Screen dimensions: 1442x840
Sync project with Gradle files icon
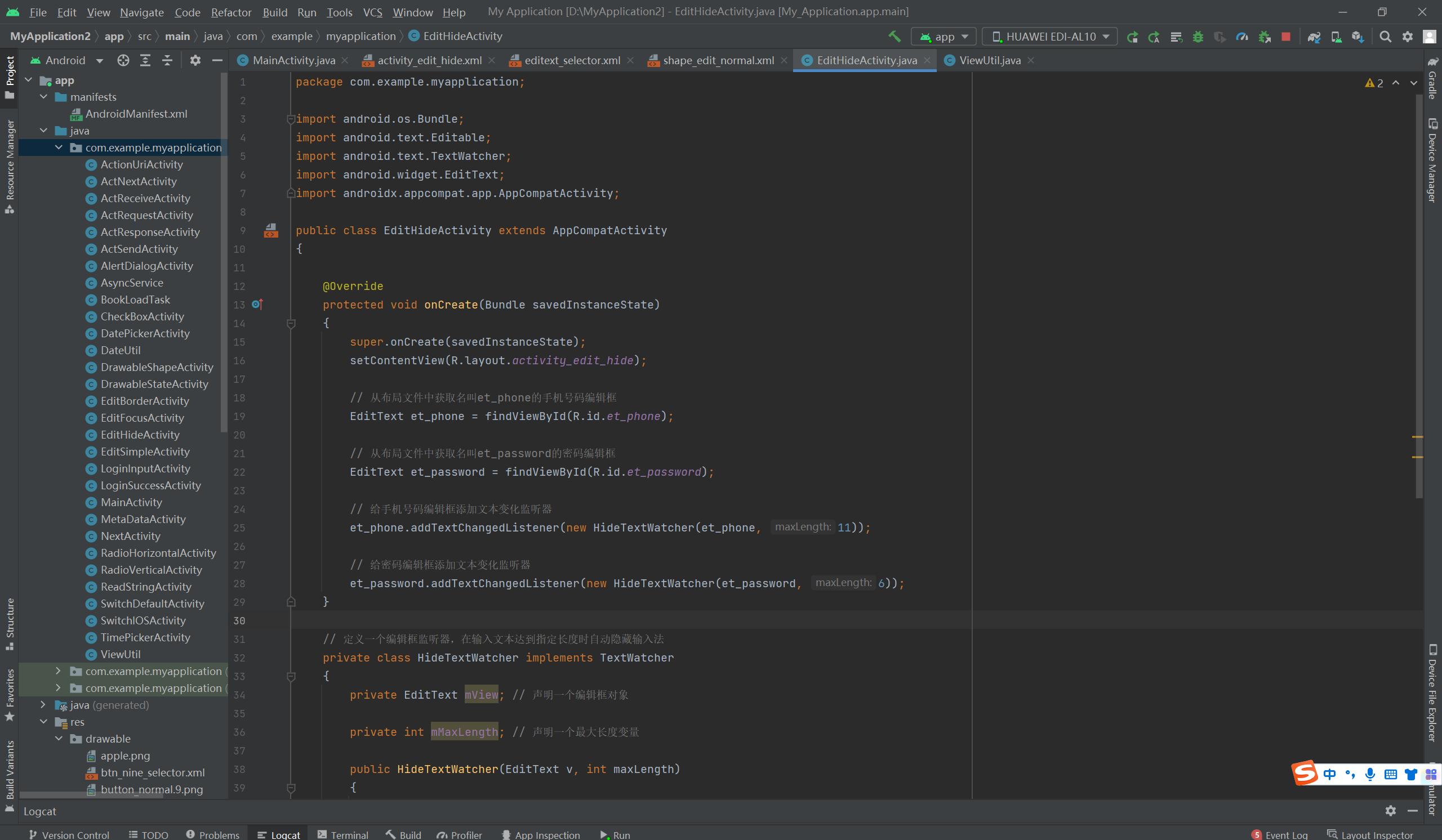pyautogui.click(x=1313, y=37)
